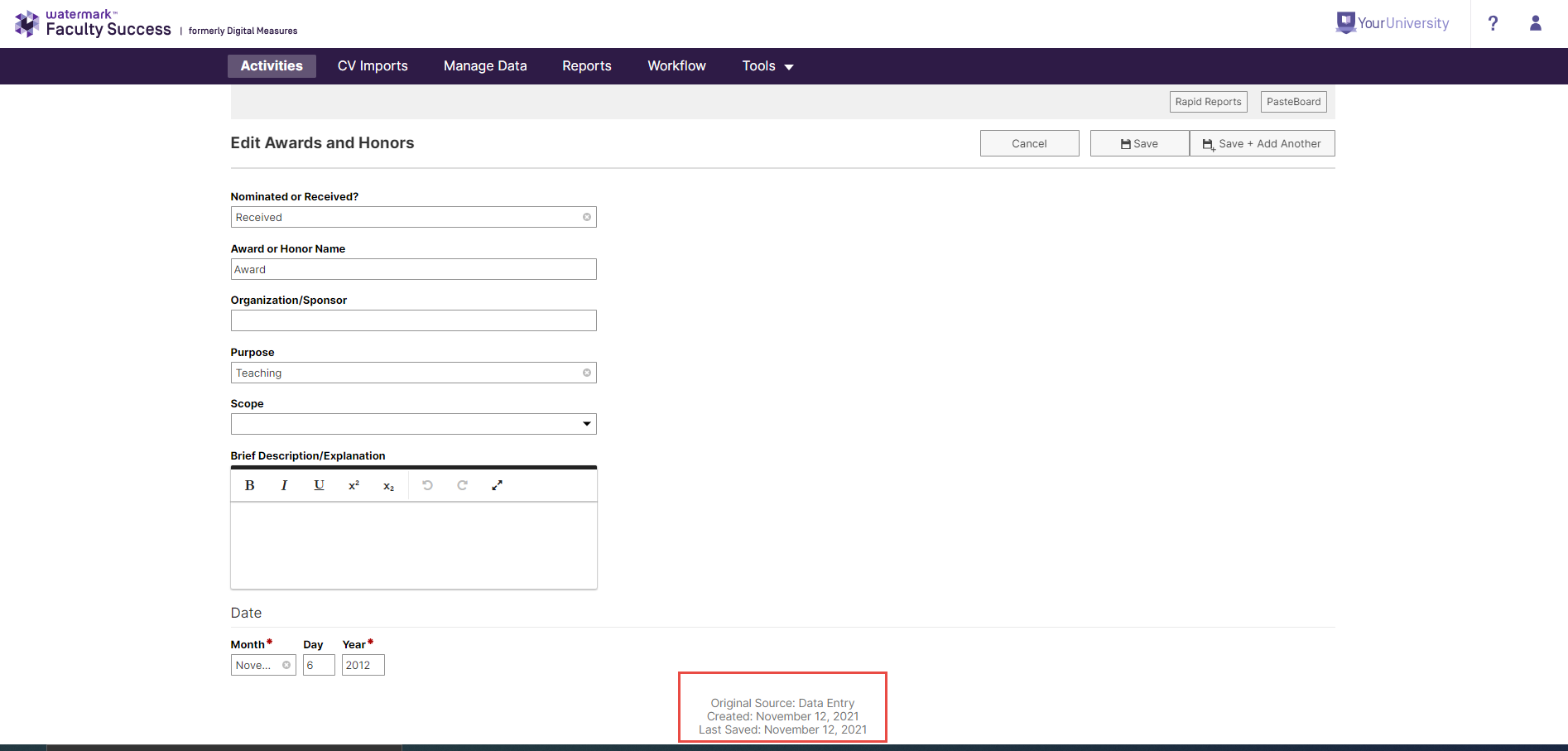Image resolution: width=1568 pixels, height=751 pixels.
Task: Open the Purpose dropdown showing Teaching
Action: coord(413,373)
